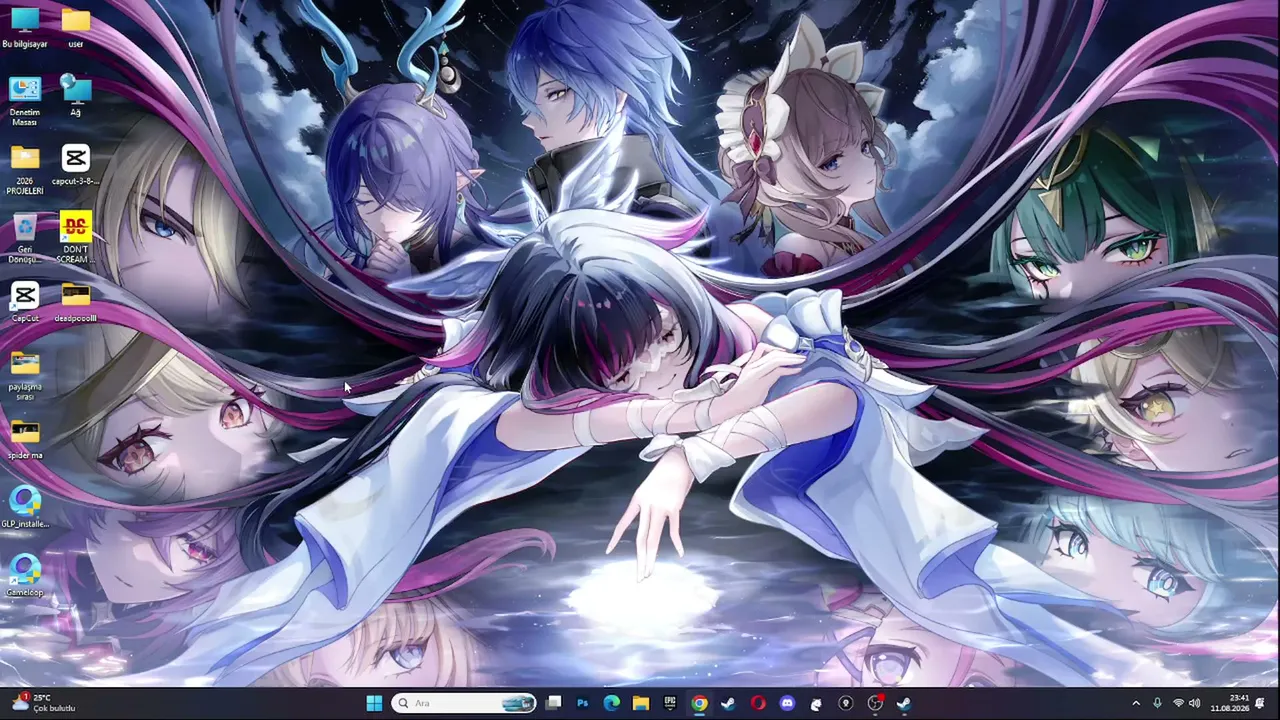Open the volume control in tray
Viewport: 1280px width, 720px height.
(1194, 703)
